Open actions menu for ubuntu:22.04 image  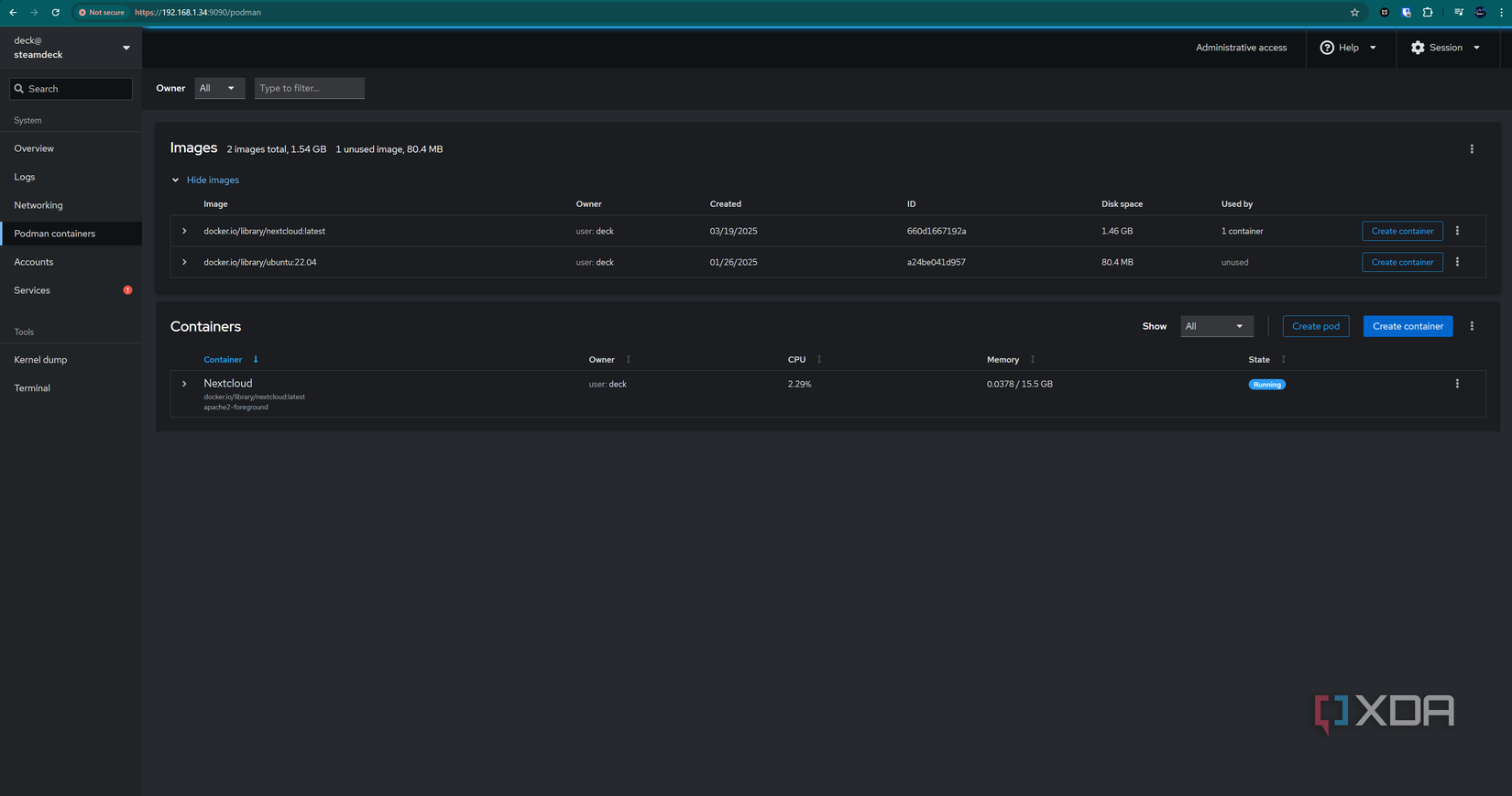coord(1457,262)
